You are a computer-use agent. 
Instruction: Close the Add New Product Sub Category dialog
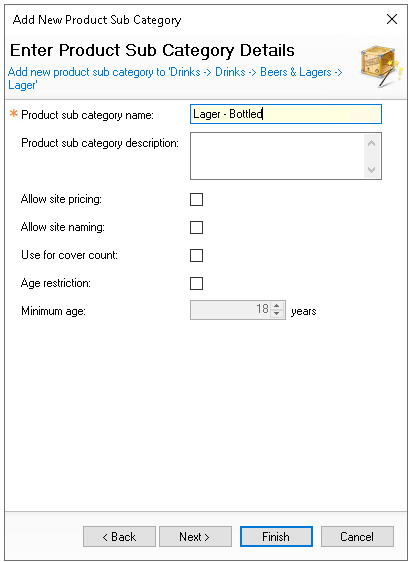tap(392, 19)
